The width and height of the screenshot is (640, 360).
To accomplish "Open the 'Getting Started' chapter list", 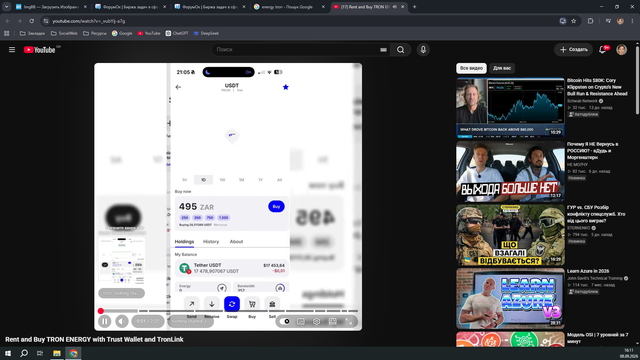I will (x=190, y=321).
